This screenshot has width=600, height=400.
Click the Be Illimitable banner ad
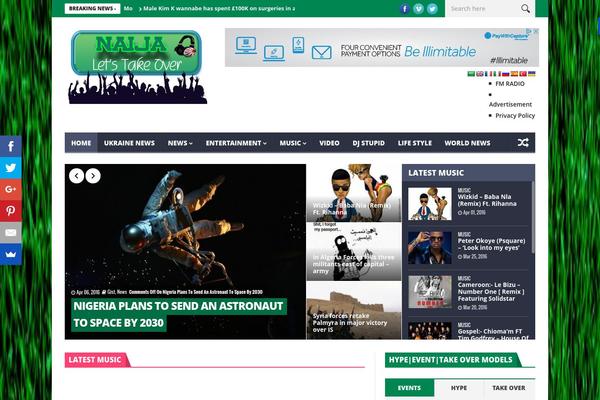[x=382, y=47]
